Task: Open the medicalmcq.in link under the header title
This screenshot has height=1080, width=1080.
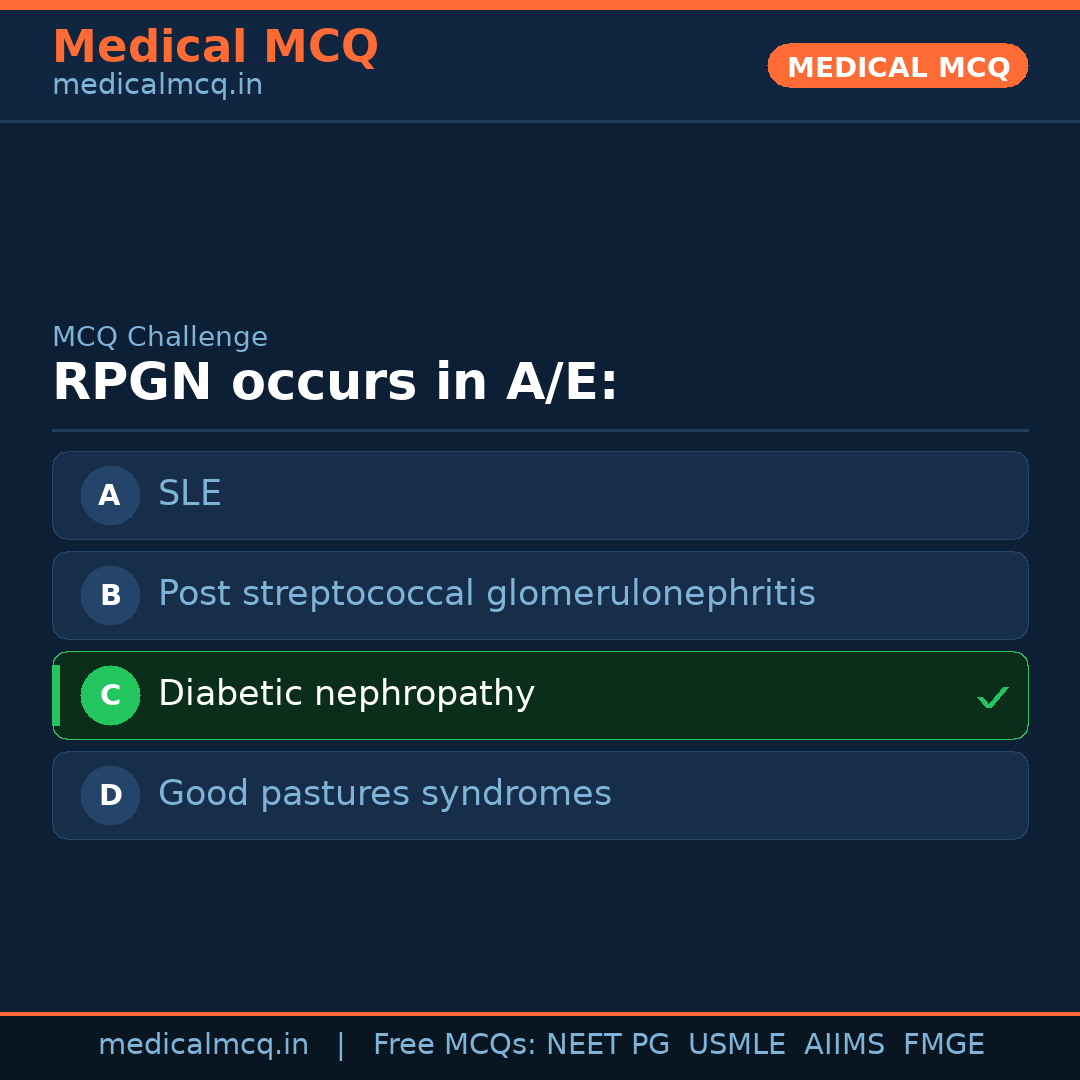Action: (157, 86)
